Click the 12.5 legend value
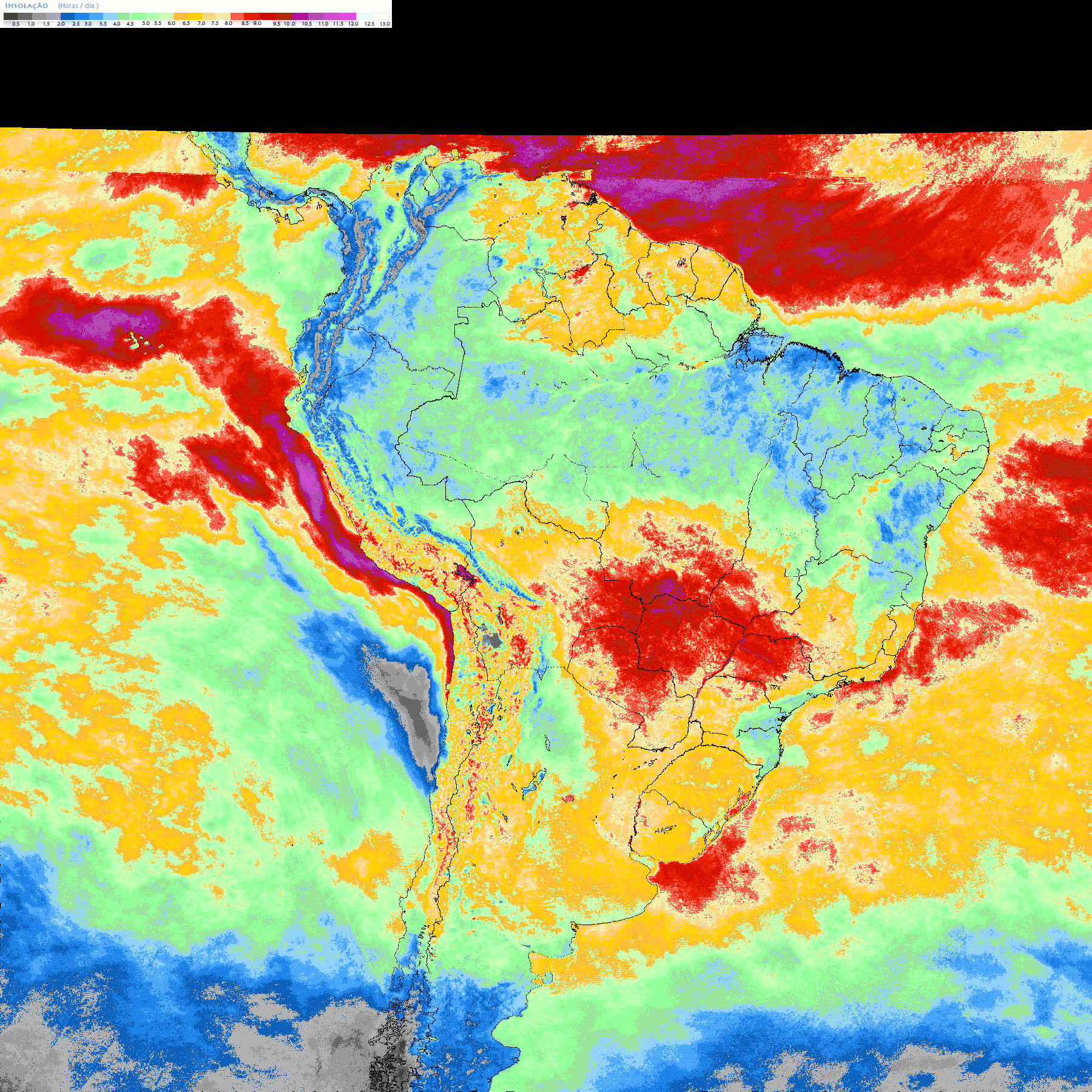 pos(369,24)
